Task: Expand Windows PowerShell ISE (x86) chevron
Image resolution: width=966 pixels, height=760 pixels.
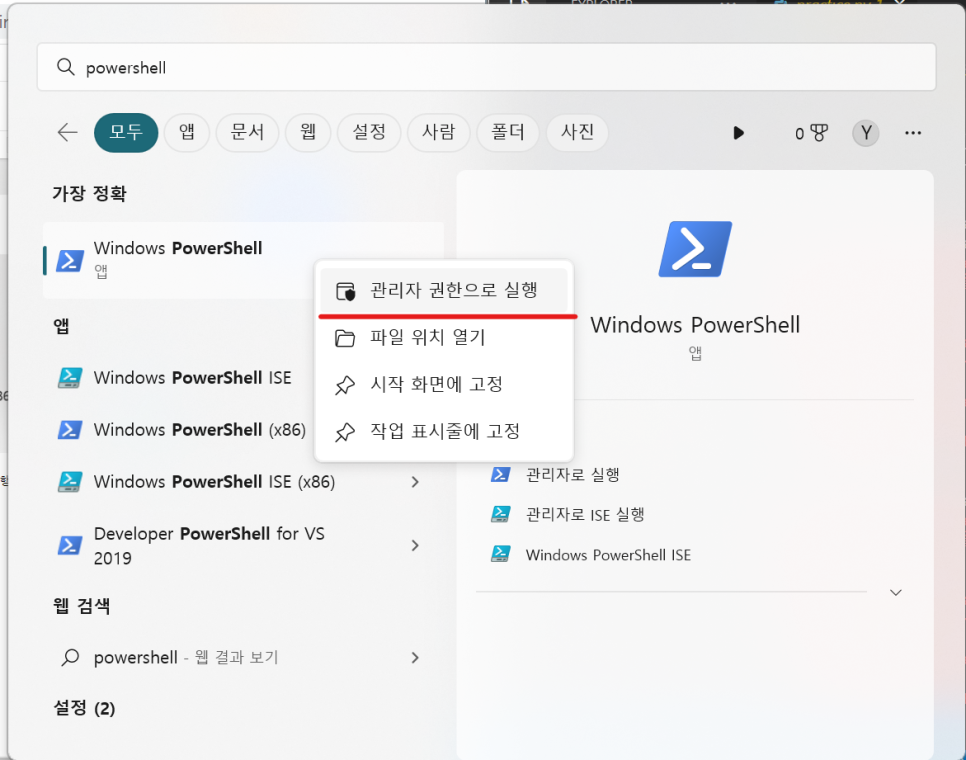Action: pyautogui.click(x=415, y=482)
